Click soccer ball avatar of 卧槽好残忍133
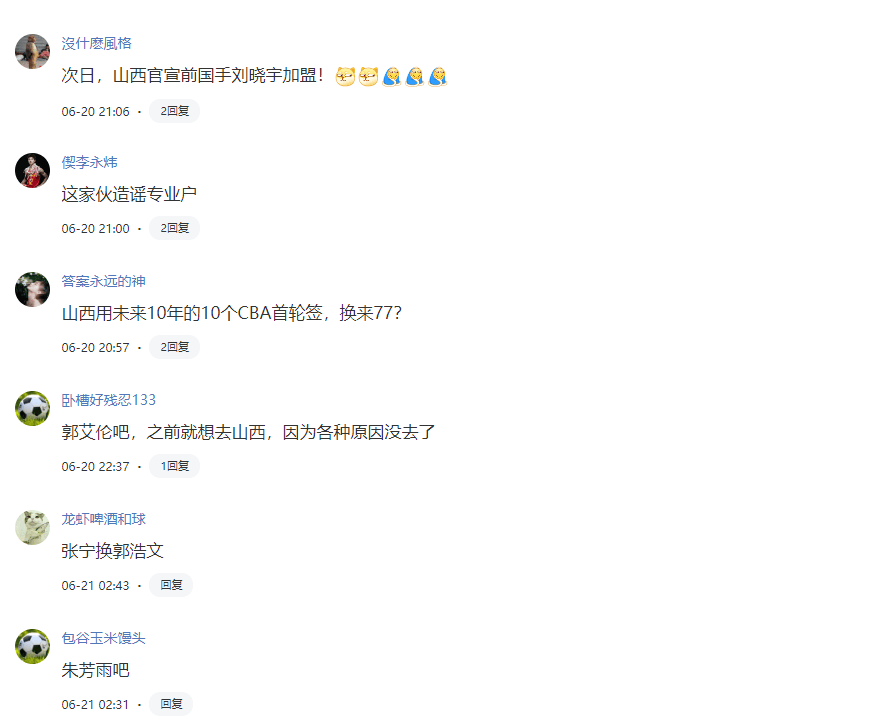This screenshot has width=878, height=720. click(32, 408)
